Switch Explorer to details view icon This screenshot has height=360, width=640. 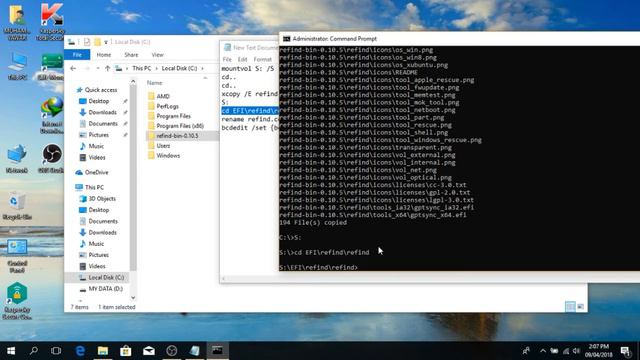tap(570, 307)
